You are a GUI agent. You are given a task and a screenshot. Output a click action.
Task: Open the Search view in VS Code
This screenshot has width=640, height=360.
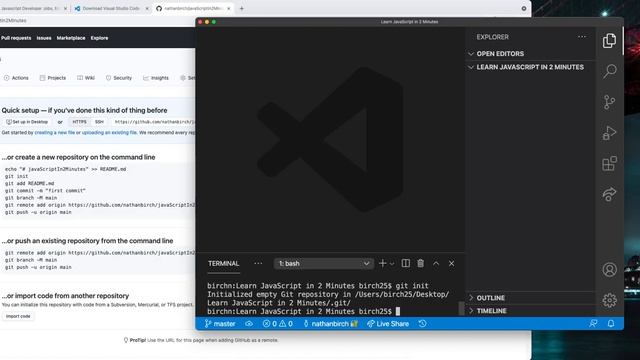609,71
